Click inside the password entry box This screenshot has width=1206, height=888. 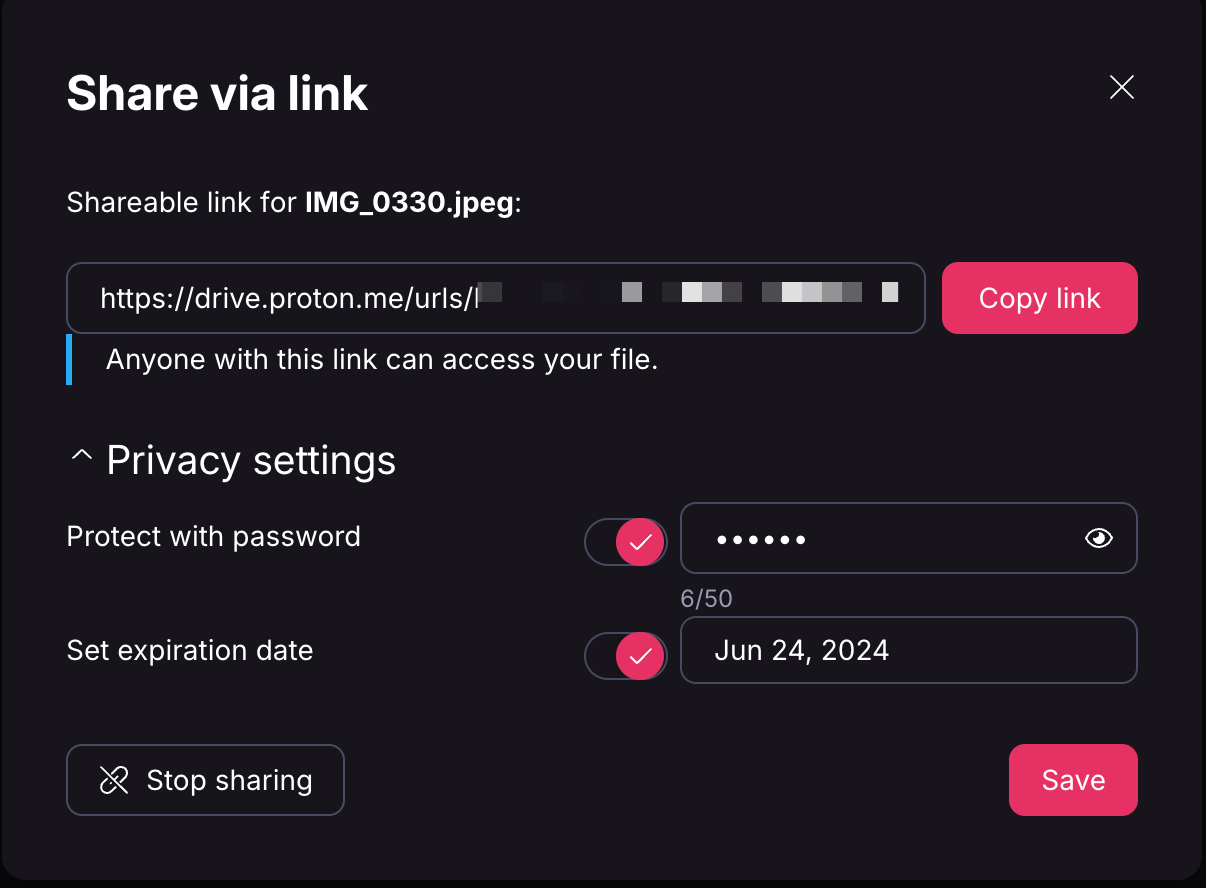(x=908, y=538)
